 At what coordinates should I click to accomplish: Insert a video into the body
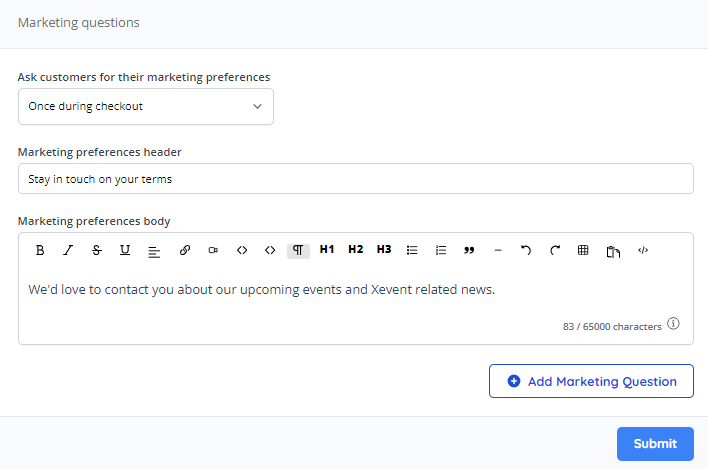coord(213,250)
